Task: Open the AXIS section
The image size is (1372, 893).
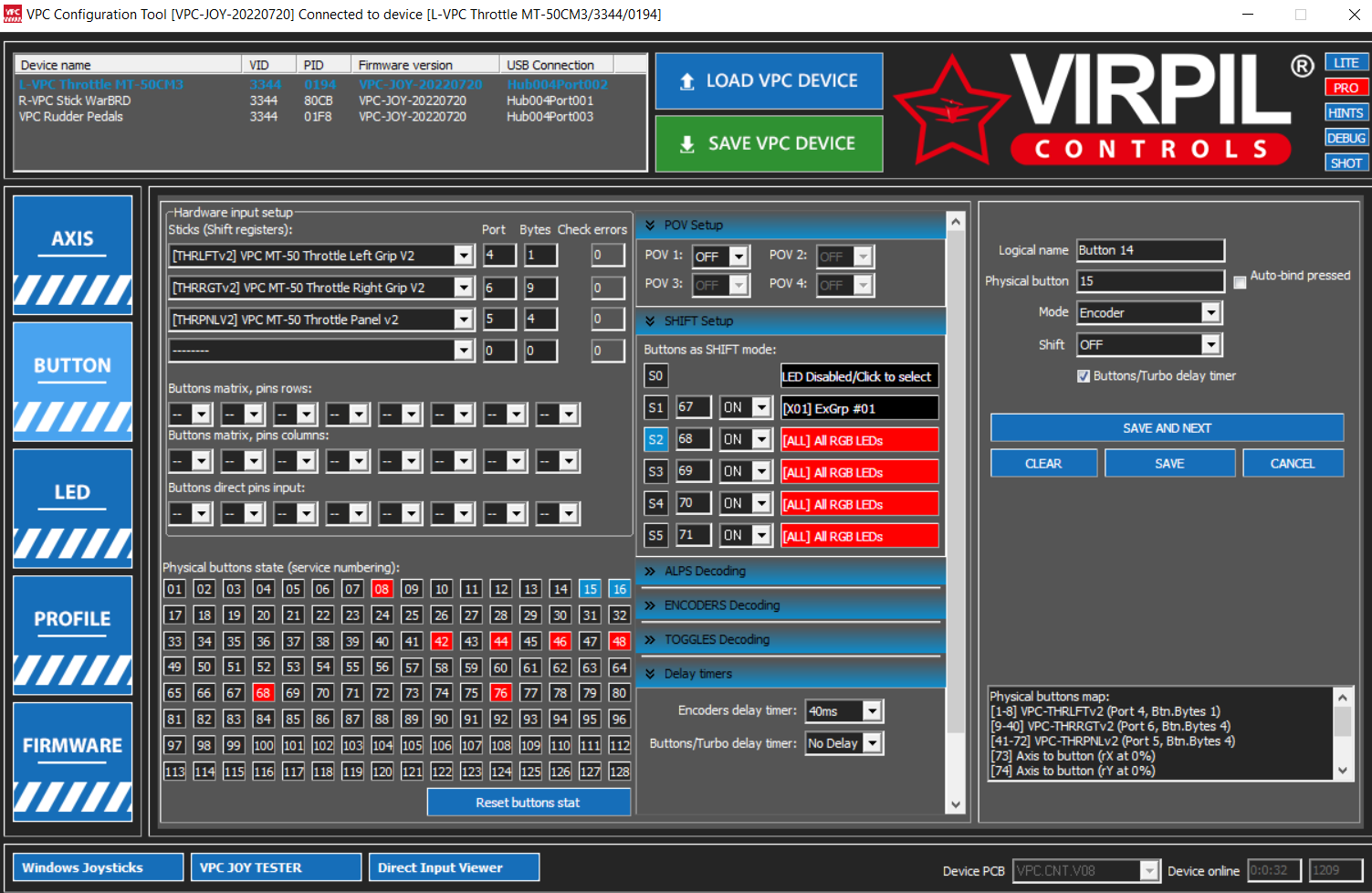Action: coord(73,255)
